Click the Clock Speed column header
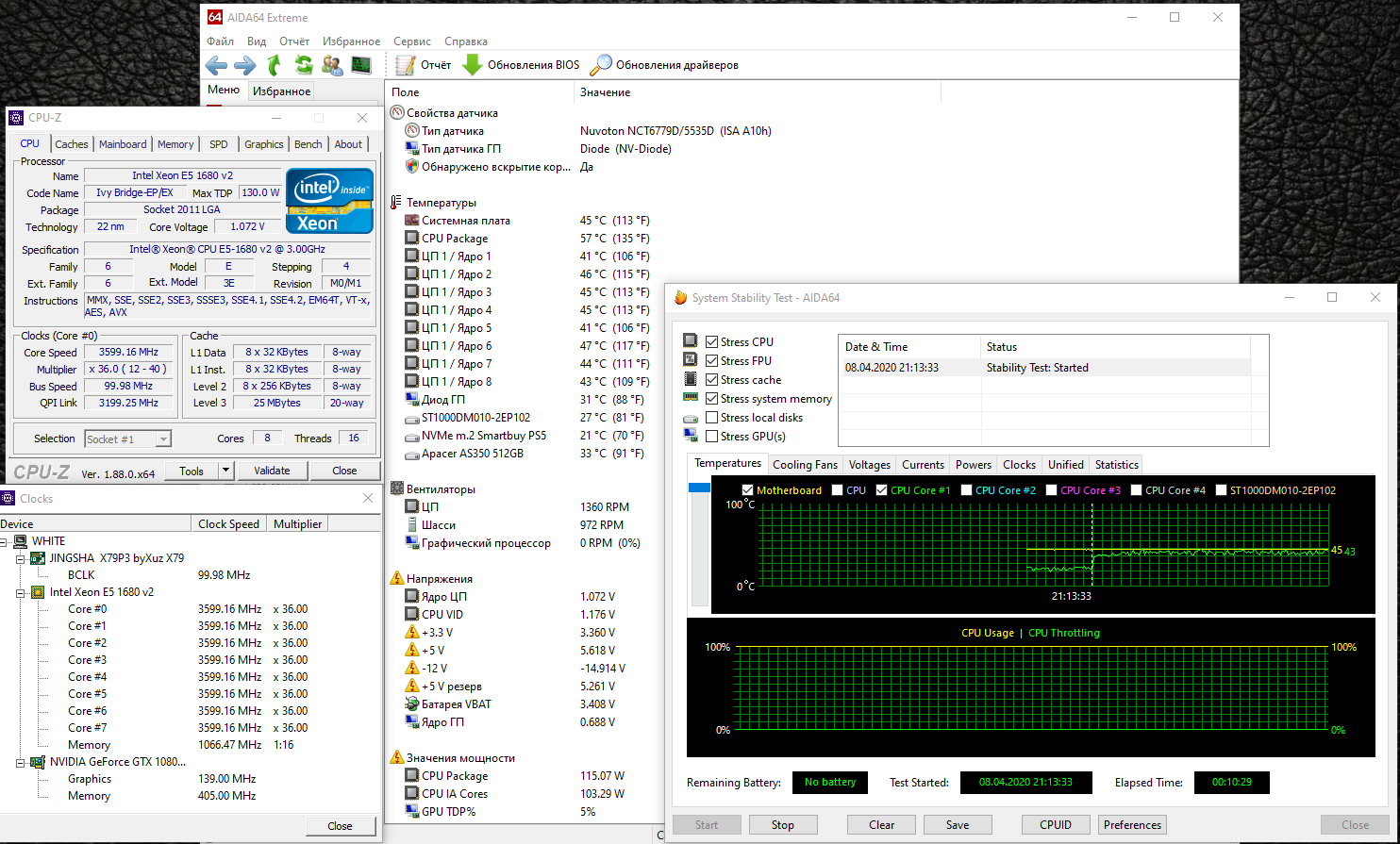This screenshot has height=844, width=1400. [229, 524]
